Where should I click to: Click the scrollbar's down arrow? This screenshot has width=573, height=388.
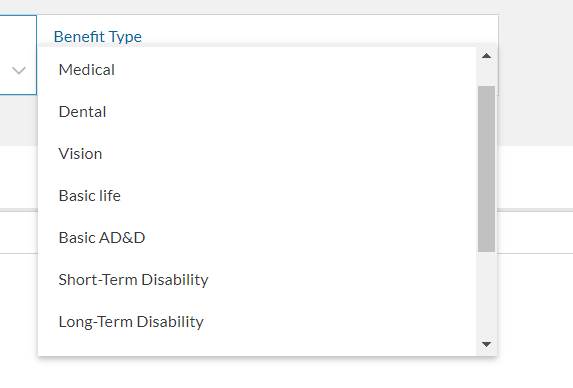486,344
